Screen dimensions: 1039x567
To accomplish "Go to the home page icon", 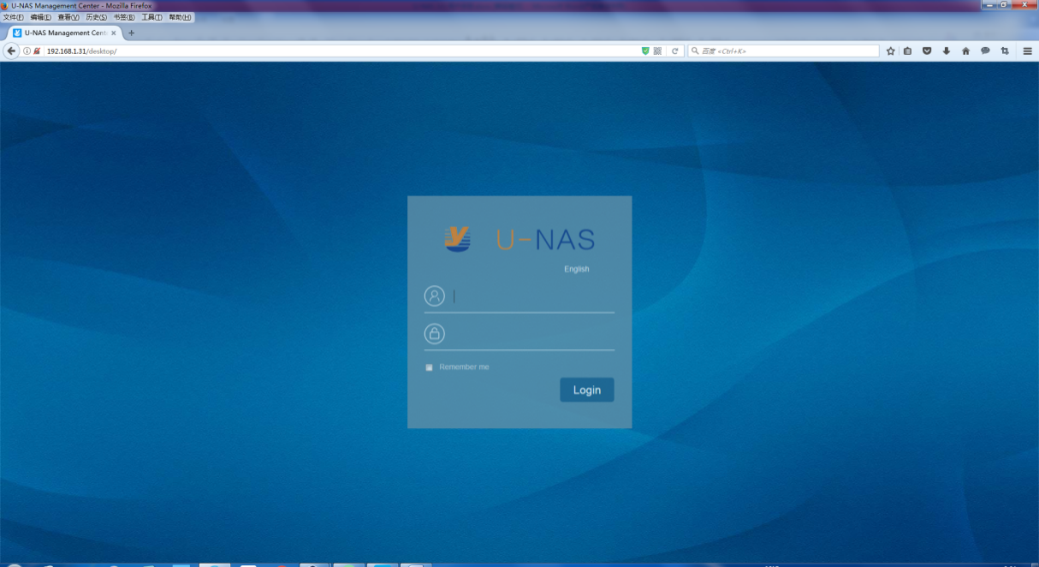I will coord(965,51).
